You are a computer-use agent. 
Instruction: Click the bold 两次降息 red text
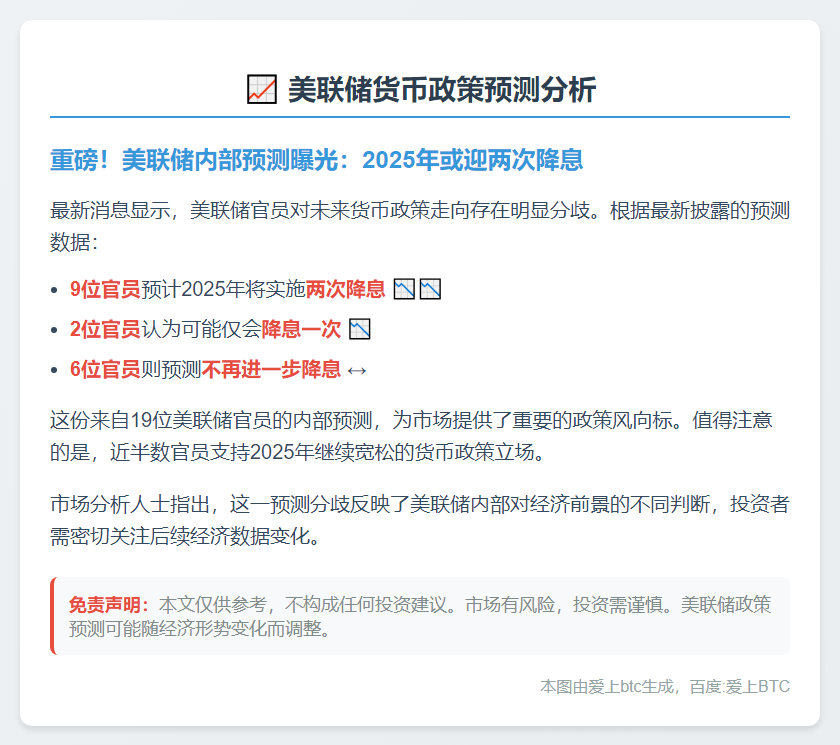344,289
